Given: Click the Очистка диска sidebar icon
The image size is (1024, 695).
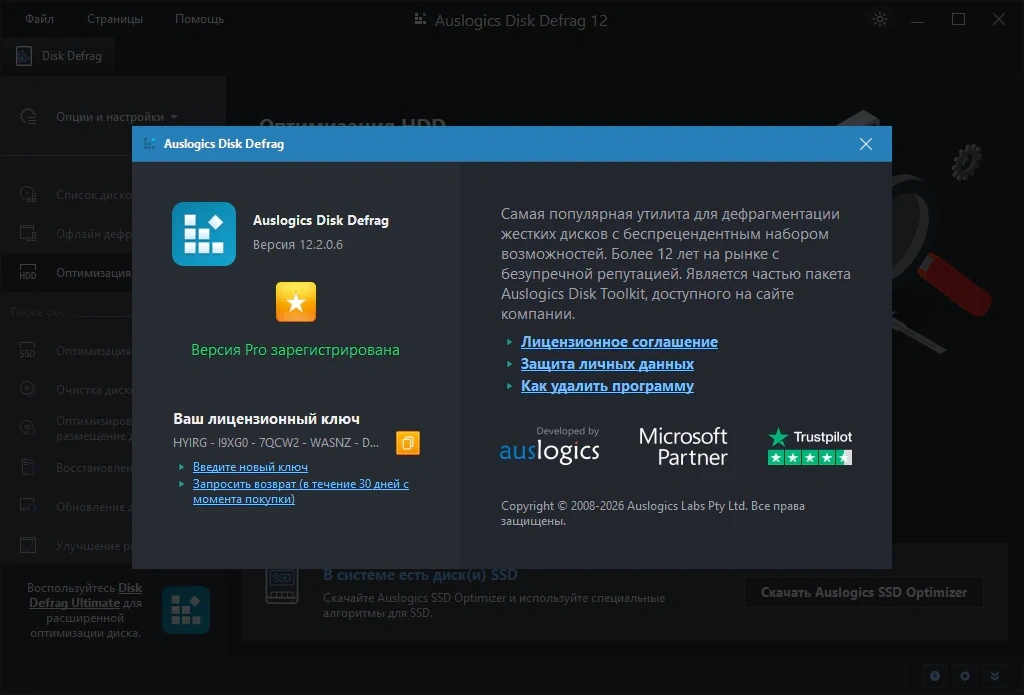Looking at the screenshot, I should click(27, 389).
